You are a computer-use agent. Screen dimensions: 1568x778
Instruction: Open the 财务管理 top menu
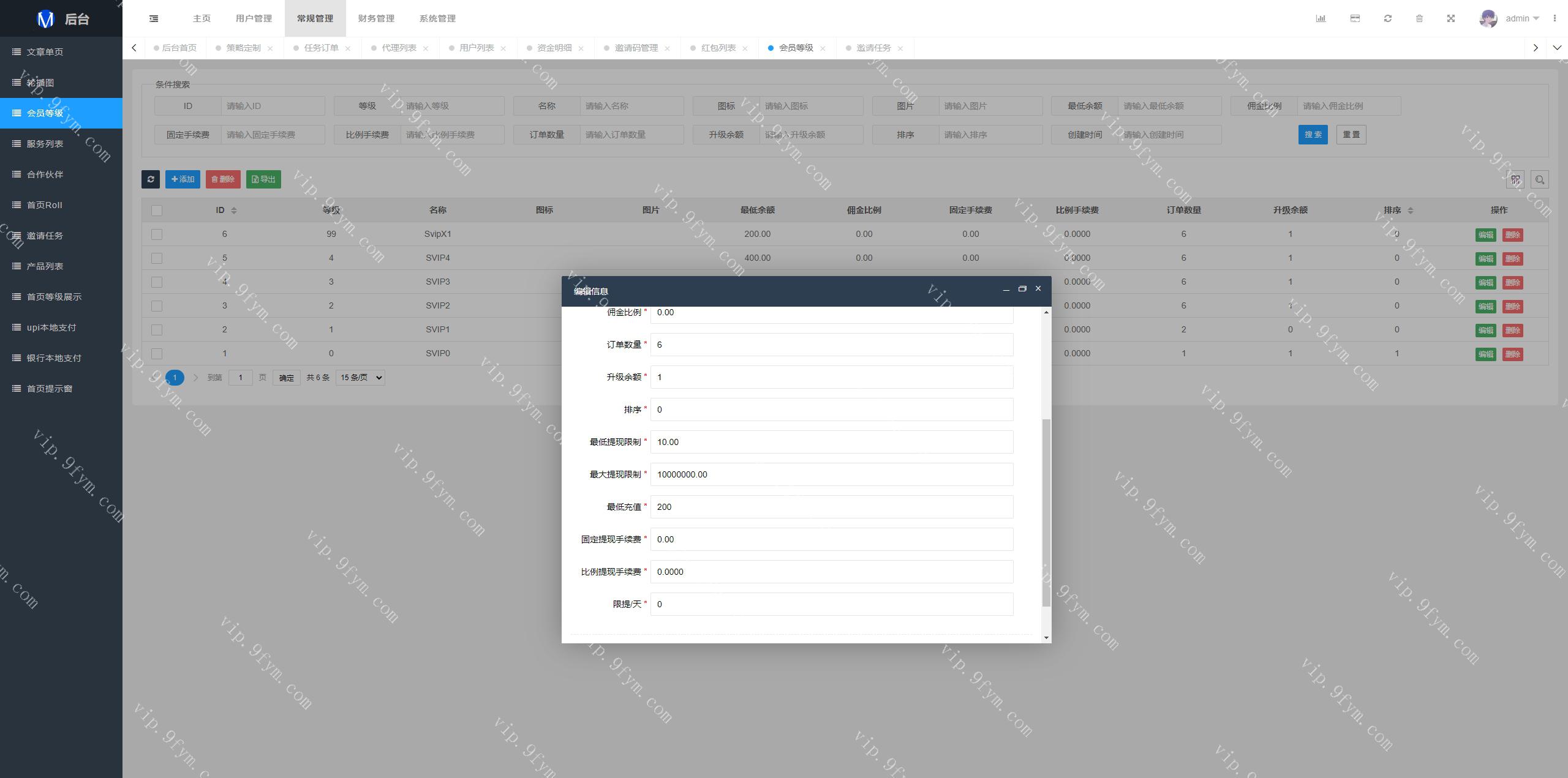tap(376, 18)
